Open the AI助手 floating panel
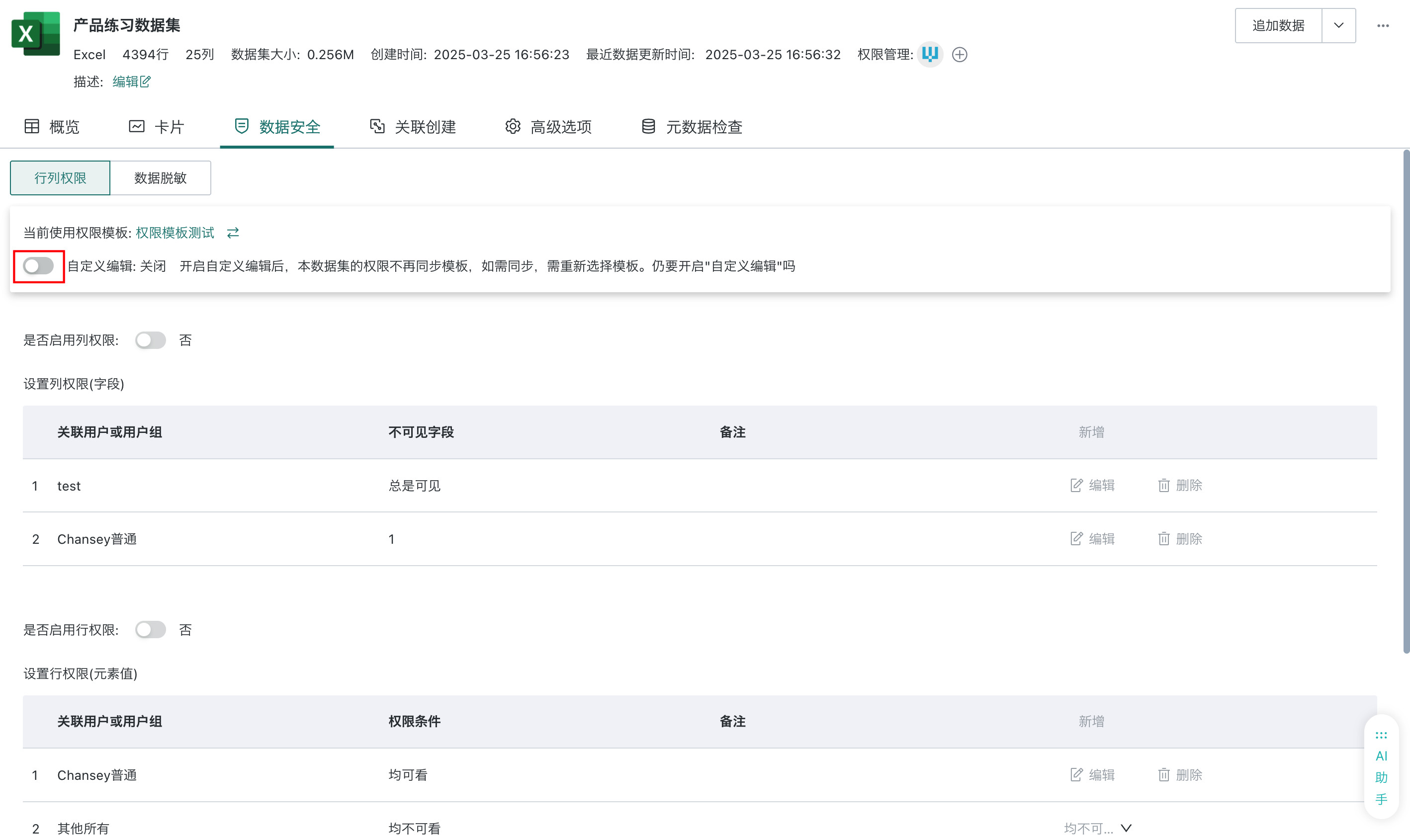This screenshot has height=840, width=1410. pos(1381,767)
